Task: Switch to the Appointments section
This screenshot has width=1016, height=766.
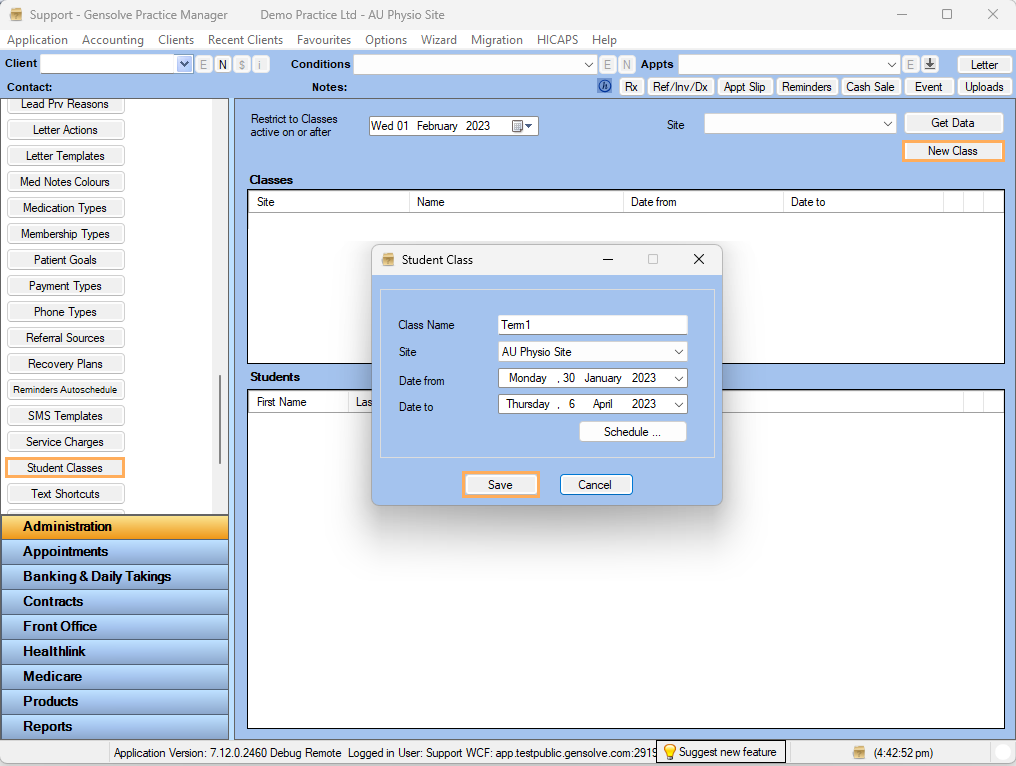Action: click(115, 551)
